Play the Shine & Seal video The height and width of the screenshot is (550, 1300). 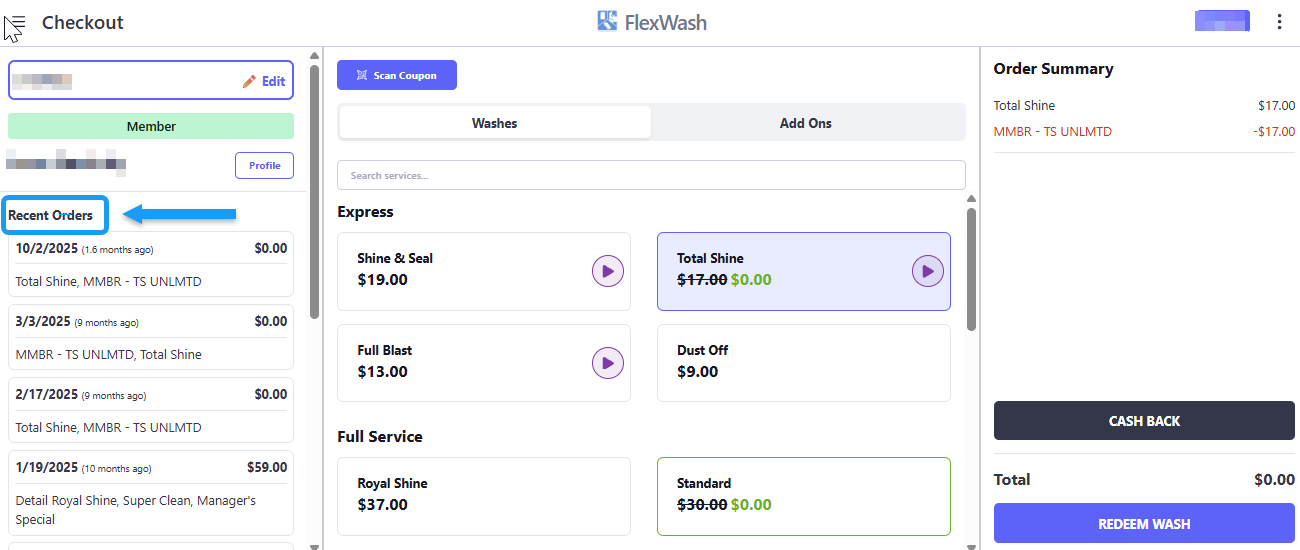[607, 270]
